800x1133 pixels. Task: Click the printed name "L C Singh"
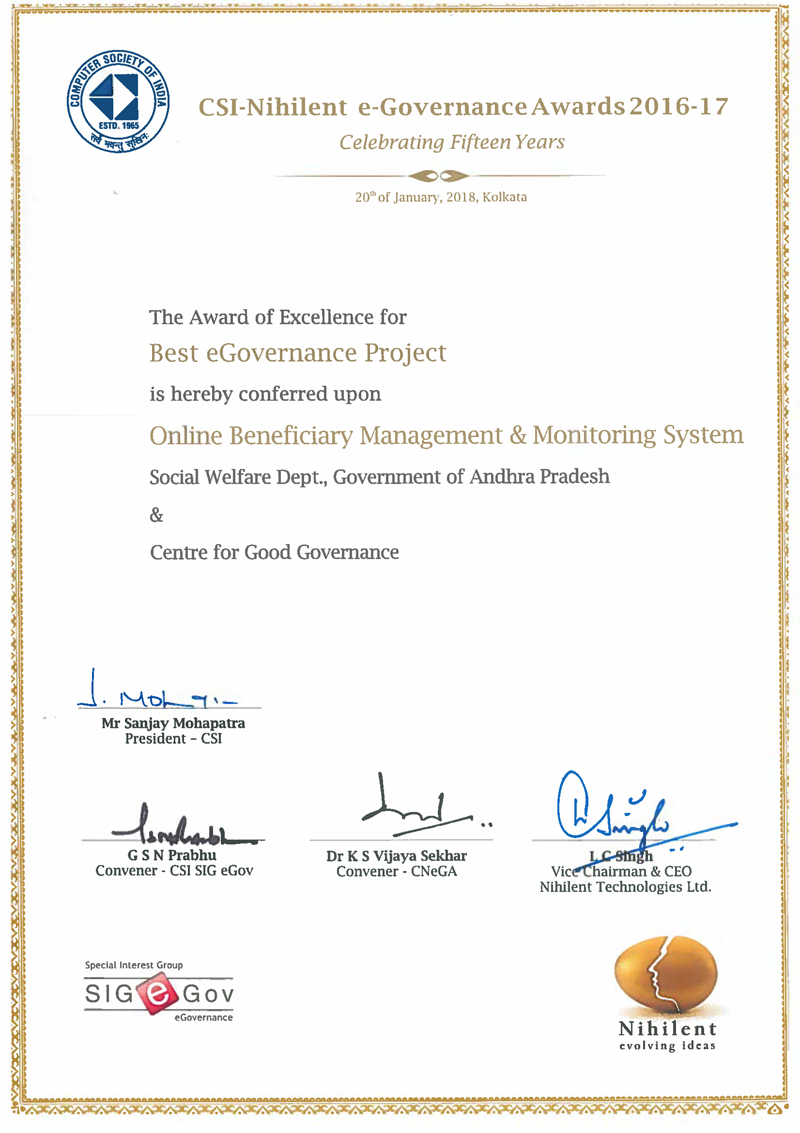coord(621,857)
